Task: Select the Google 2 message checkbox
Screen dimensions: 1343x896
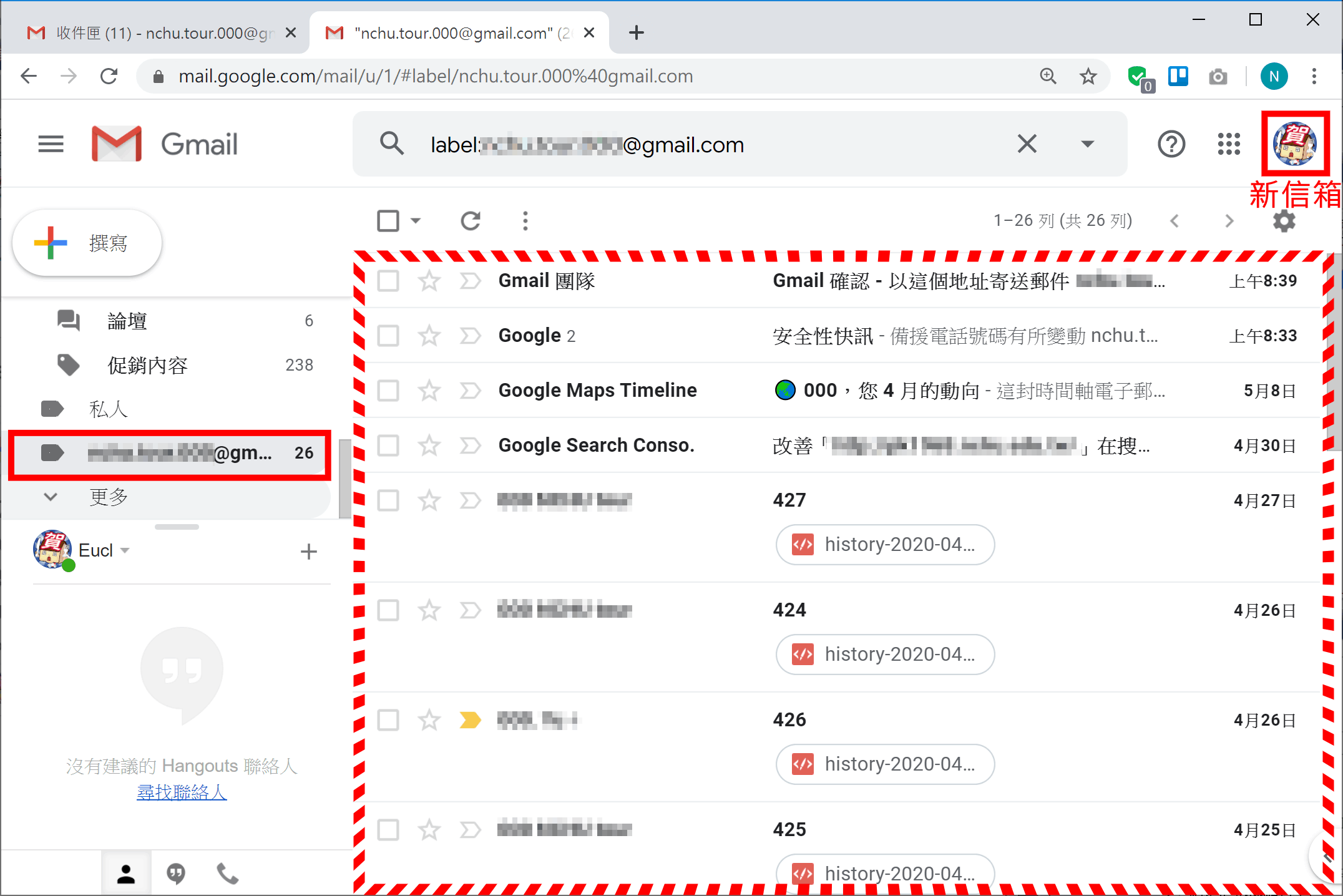Action: point(388,336)
